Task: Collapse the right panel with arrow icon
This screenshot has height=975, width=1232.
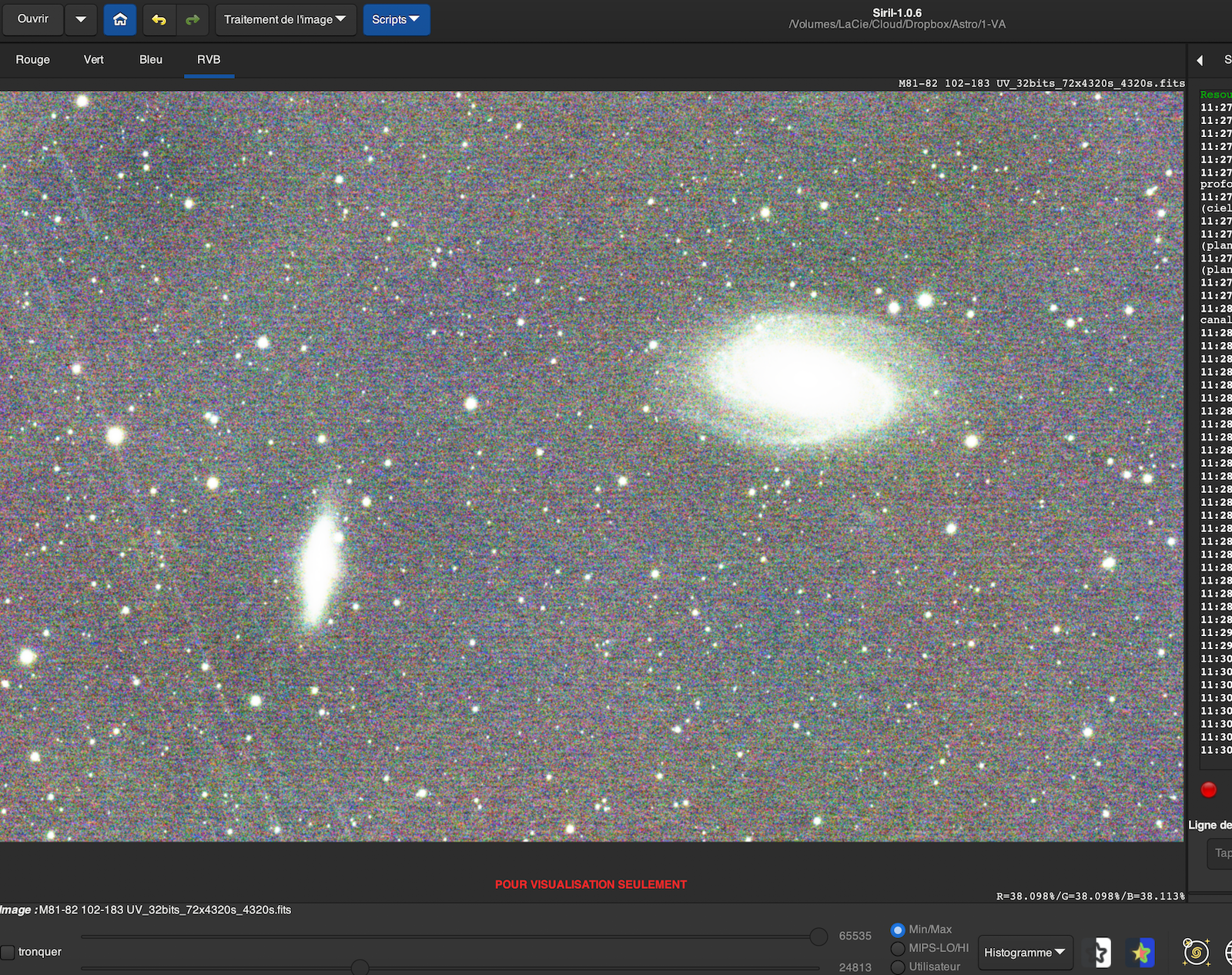Action: (1200, 60)
